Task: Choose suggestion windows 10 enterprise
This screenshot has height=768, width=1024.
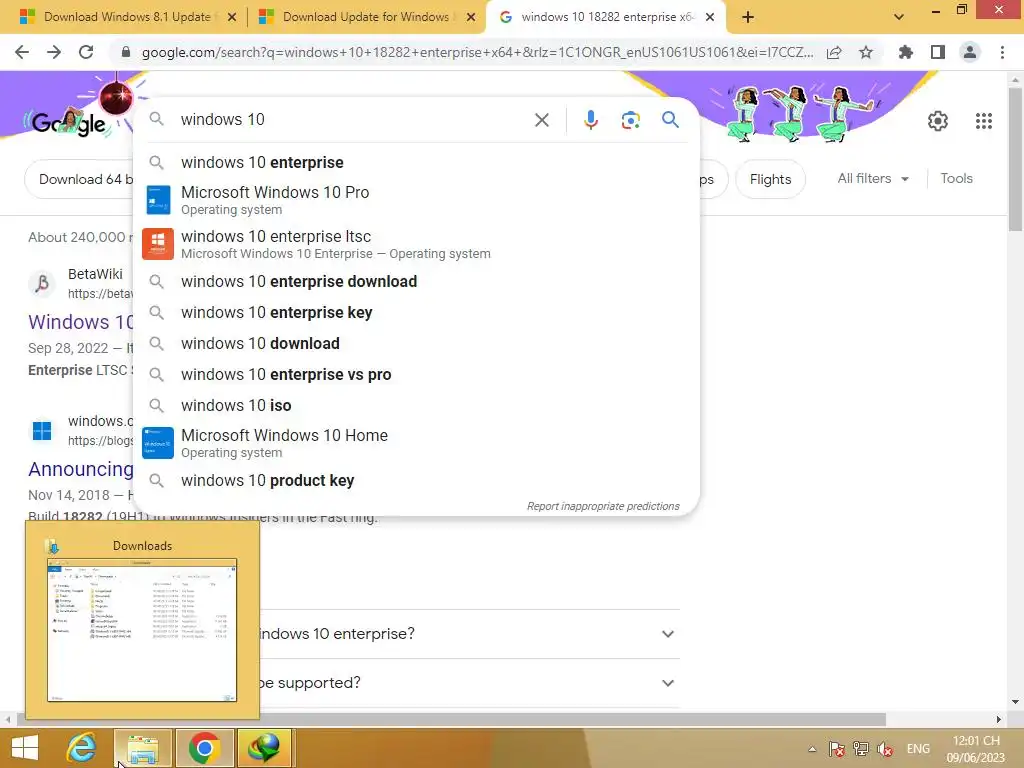Action: pyautogui.click(x=416, y=162)
